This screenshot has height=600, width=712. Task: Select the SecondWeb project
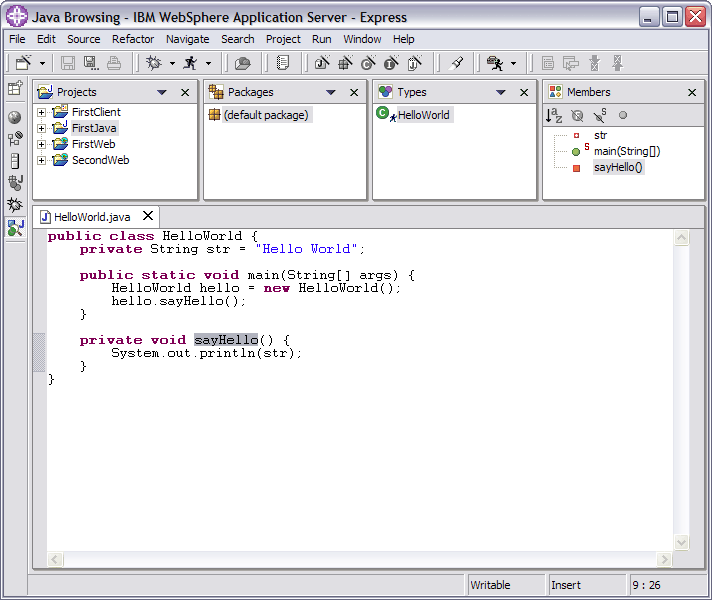click(100, 160)
